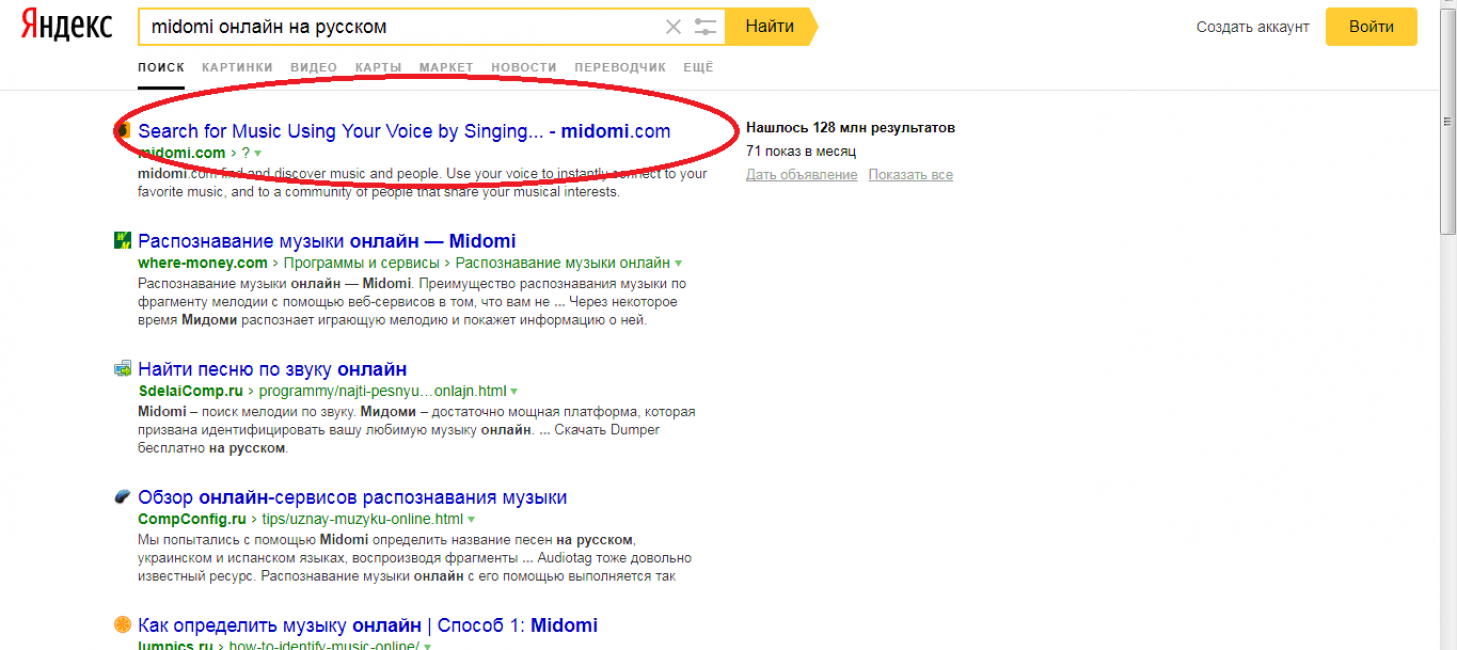Click the CompConfig.ru result favicon

click(123, 496)
